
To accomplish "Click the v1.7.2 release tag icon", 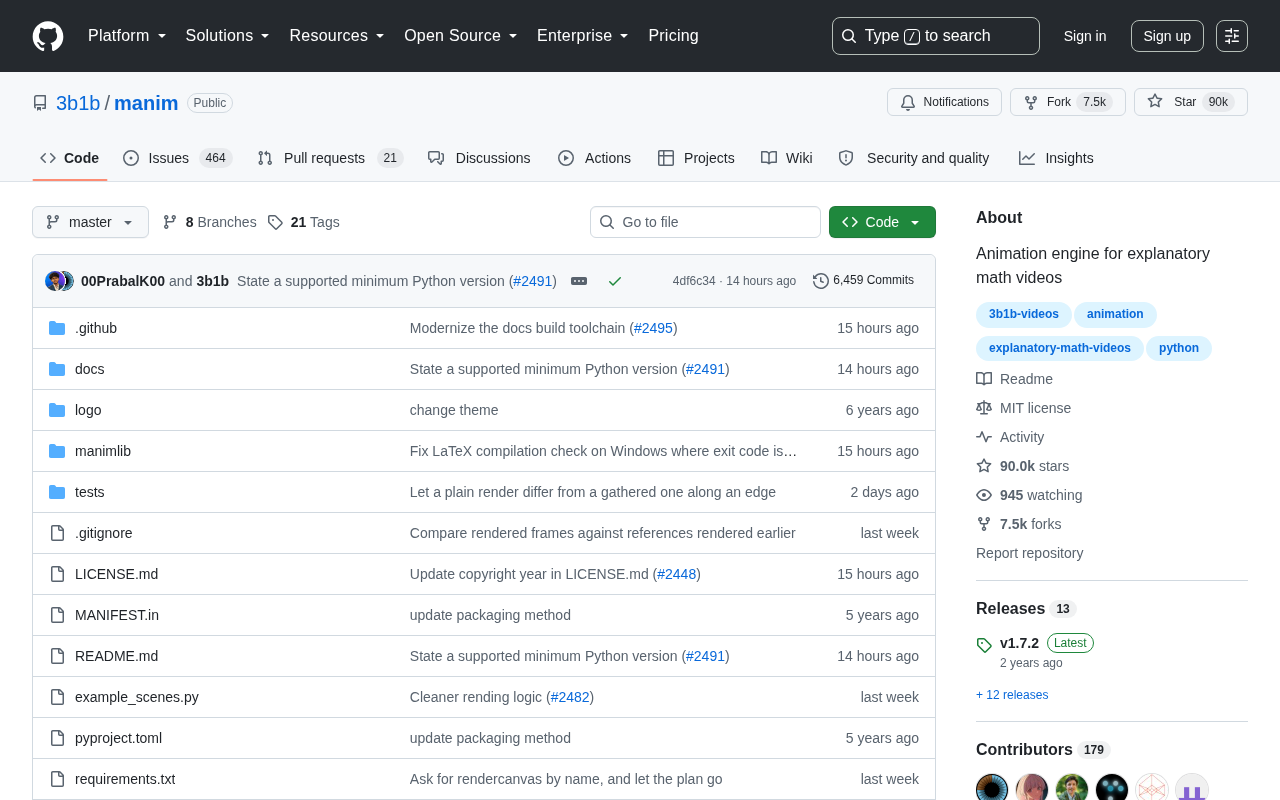I will pos(984,645).
